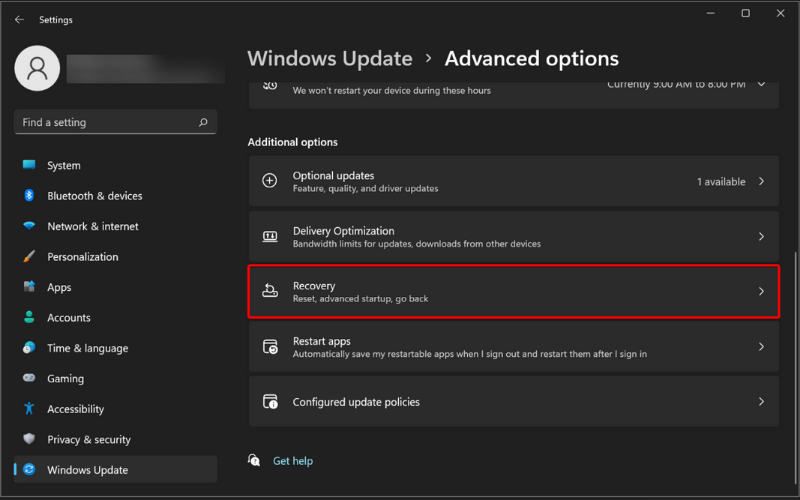
Task: Open Accessibility settings
Action: click(116, 409)
